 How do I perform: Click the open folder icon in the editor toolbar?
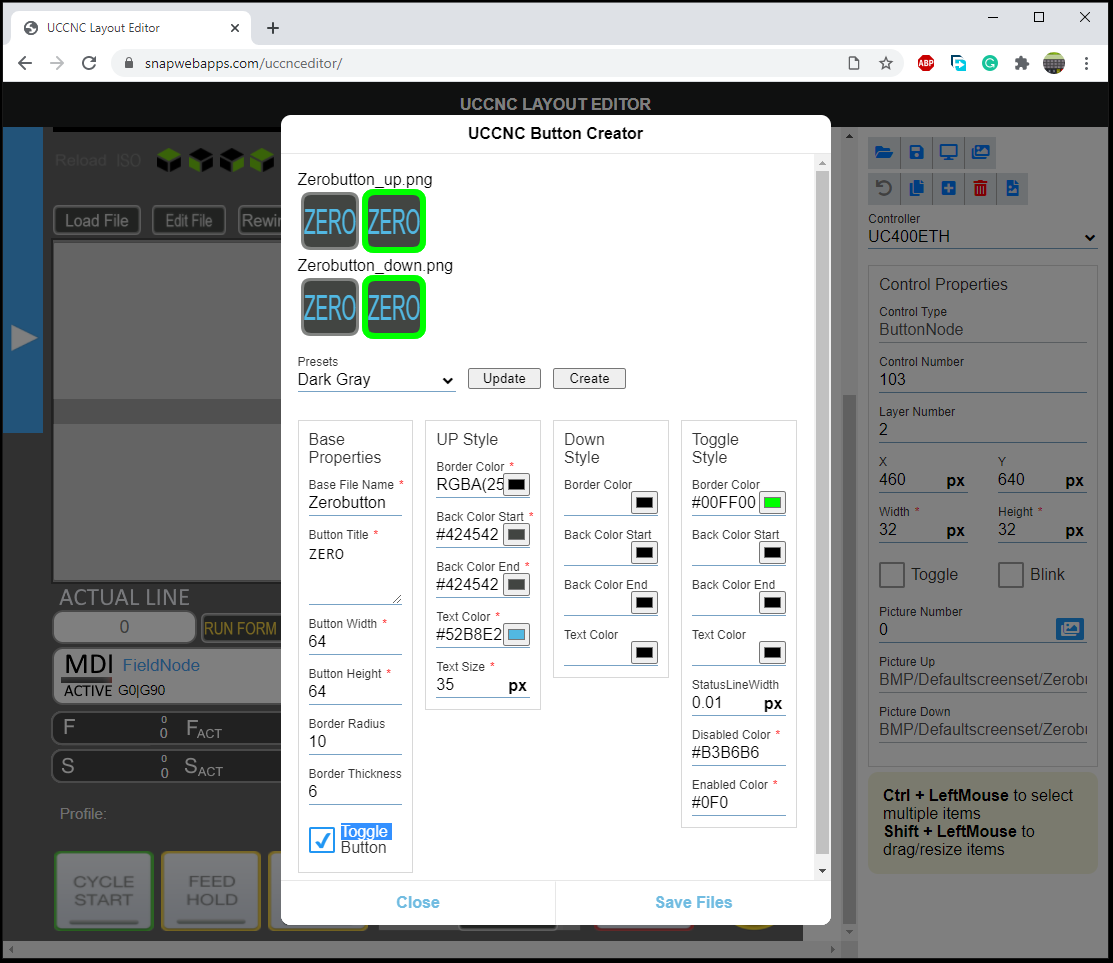[x=884, y=153]
